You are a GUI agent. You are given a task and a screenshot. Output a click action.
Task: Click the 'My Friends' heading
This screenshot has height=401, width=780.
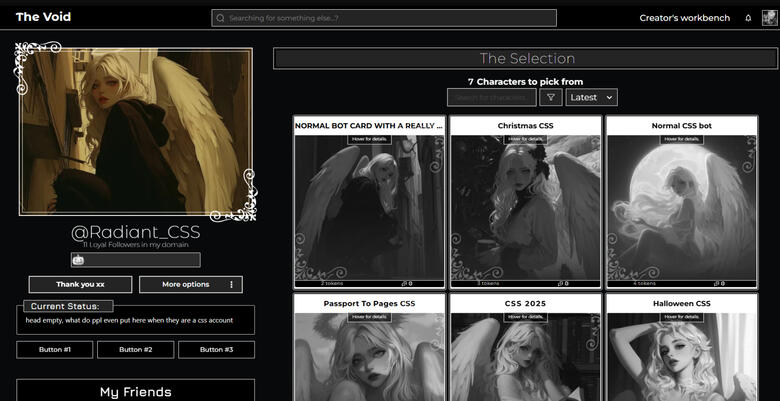(x=135, y=392)
